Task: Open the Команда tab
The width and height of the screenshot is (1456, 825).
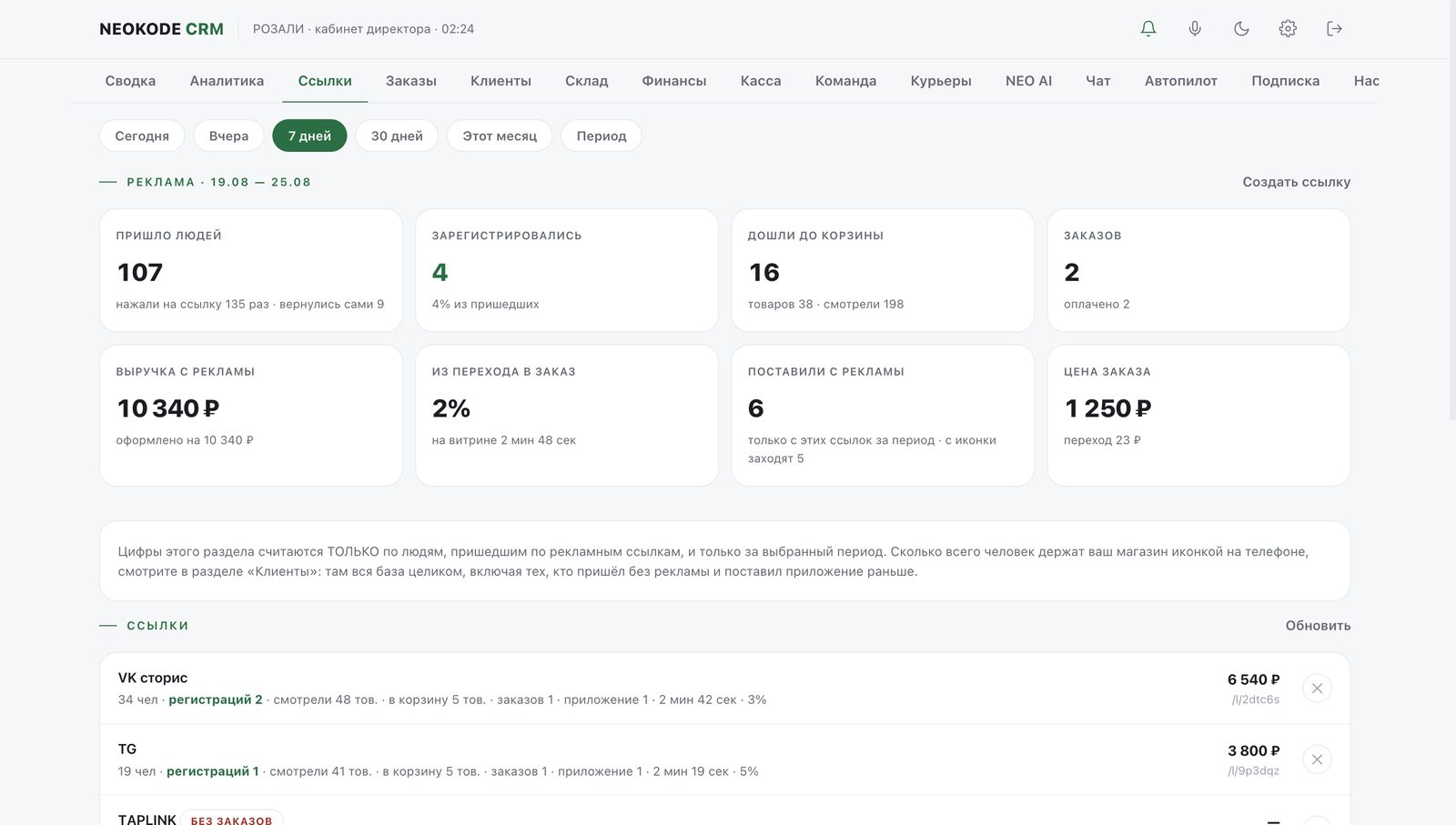Action: (845, 81)
